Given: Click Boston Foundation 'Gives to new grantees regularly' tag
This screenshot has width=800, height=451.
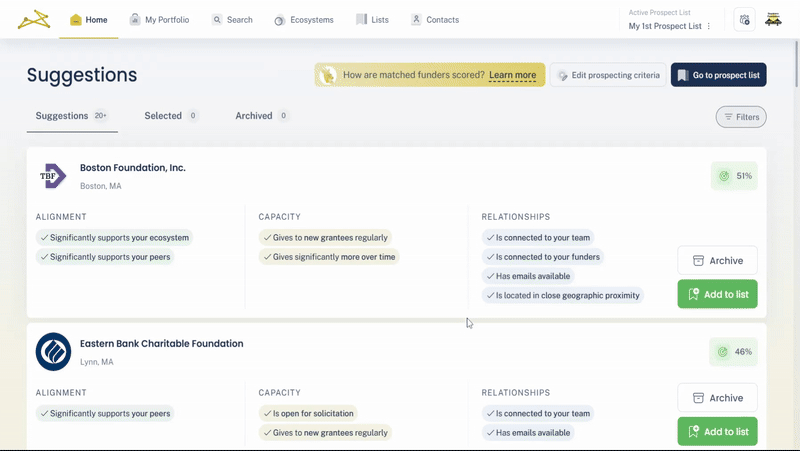Looking at the screenshot, I should pyautogui.click(x=326, y=238).
